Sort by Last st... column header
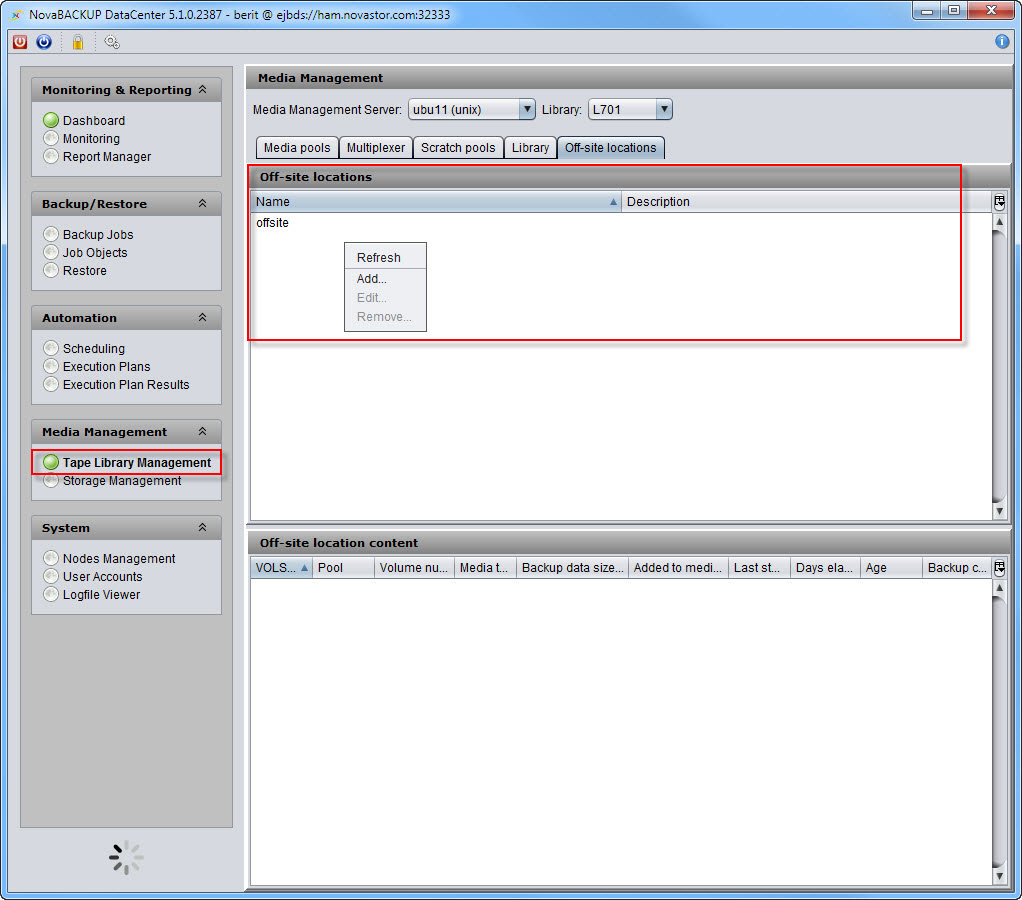The image size is (1022, 900). (x=759, y=568)
